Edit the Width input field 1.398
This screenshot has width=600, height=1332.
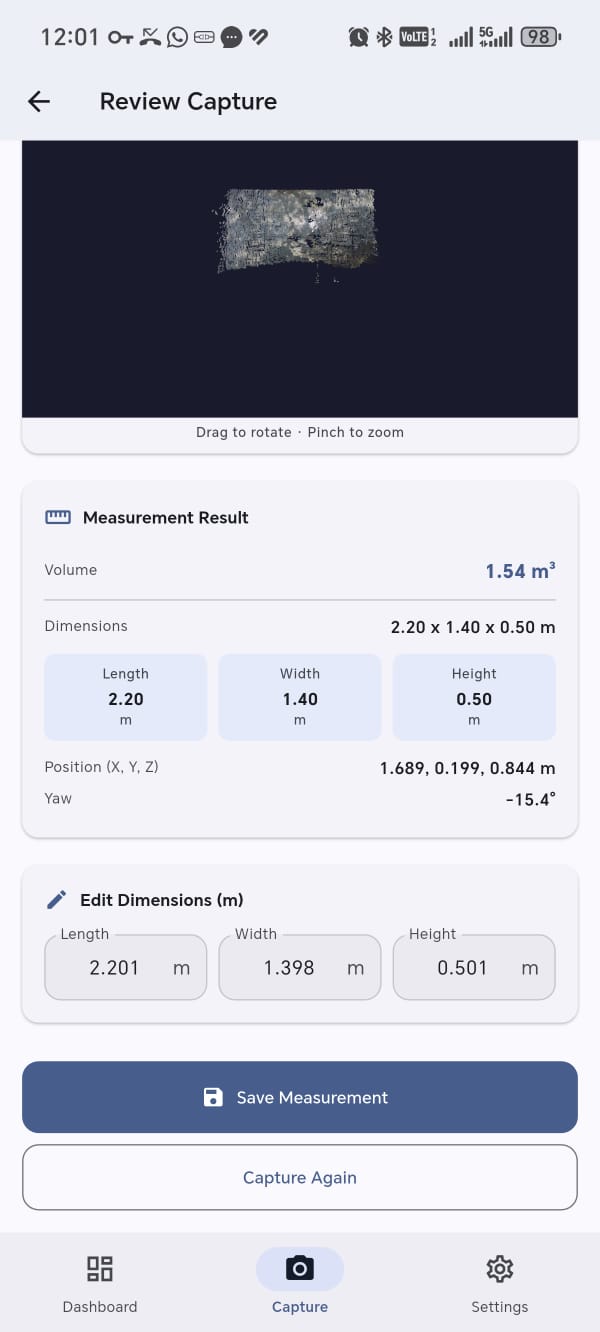tap(300, 967)
